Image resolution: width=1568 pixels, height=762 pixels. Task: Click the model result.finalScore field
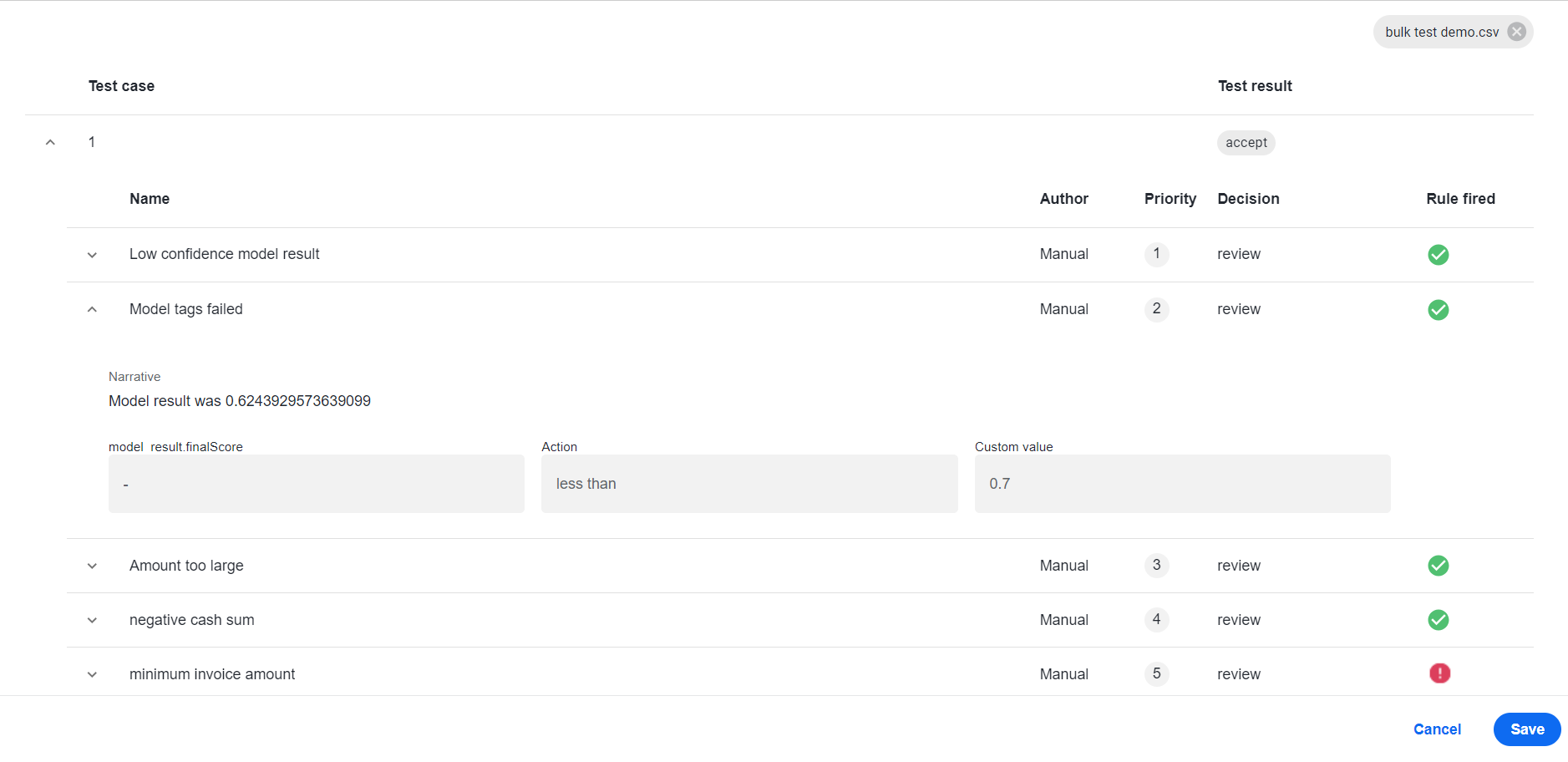coord(317,484)
